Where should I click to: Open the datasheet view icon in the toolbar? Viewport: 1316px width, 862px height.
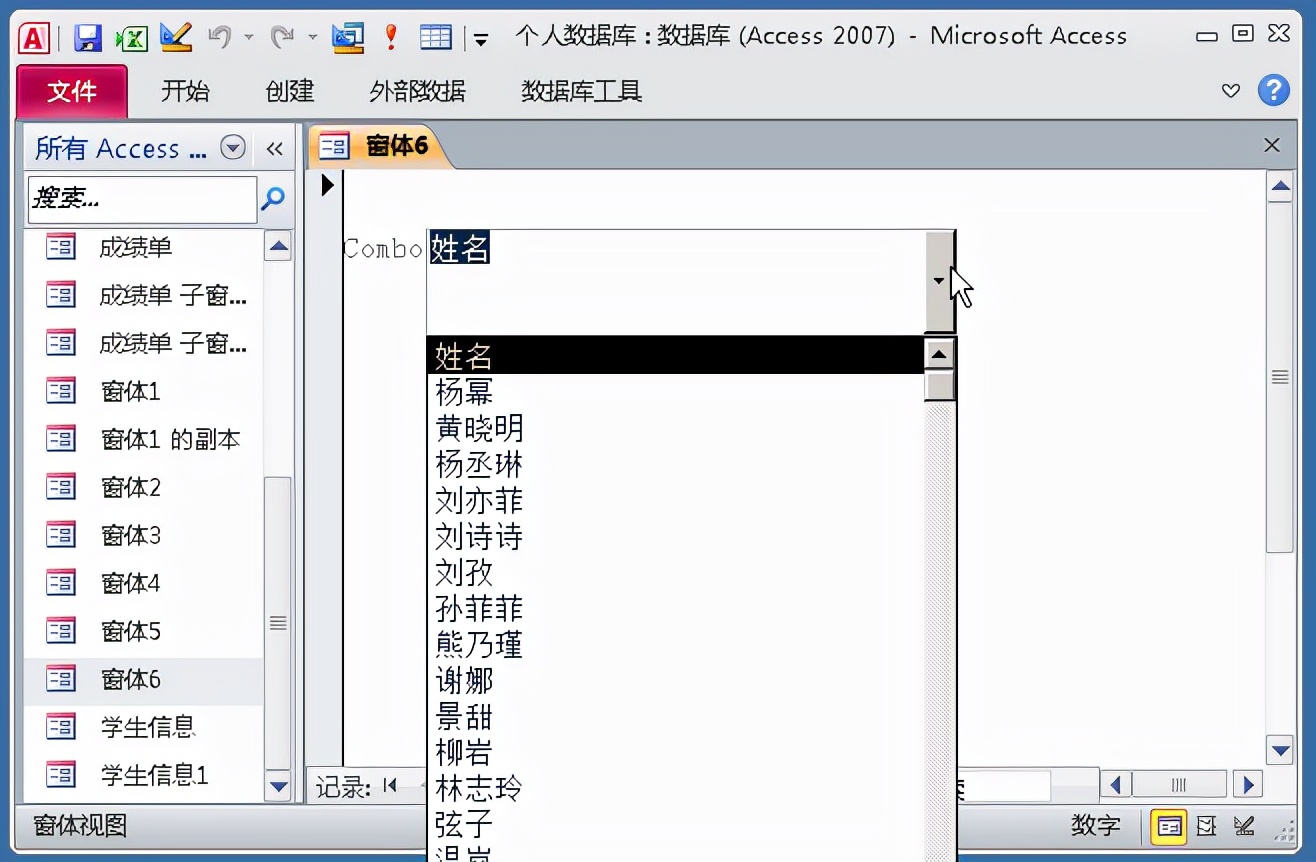point(435,36)
